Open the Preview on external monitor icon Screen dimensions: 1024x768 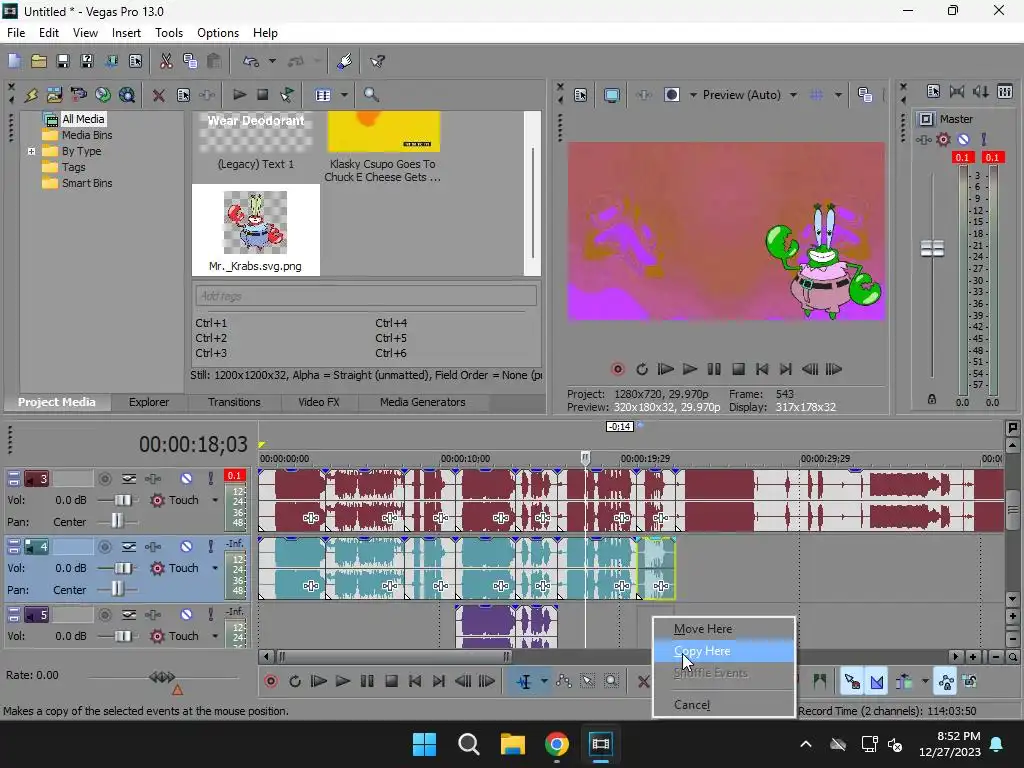click(611, 95)
